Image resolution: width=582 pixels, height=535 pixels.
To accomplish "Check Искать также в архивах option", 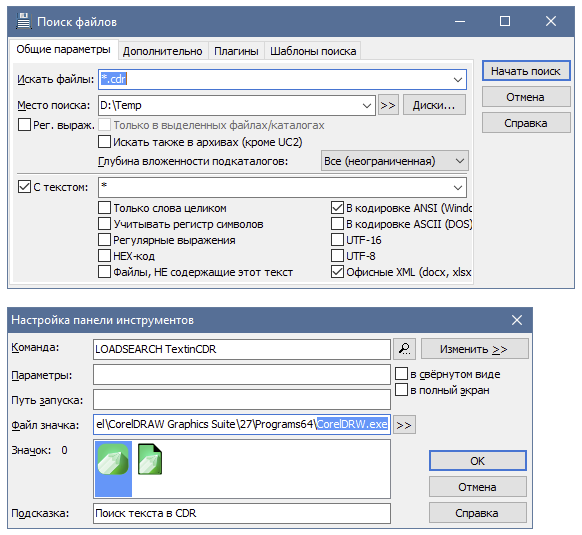I will tap(104, 142).
